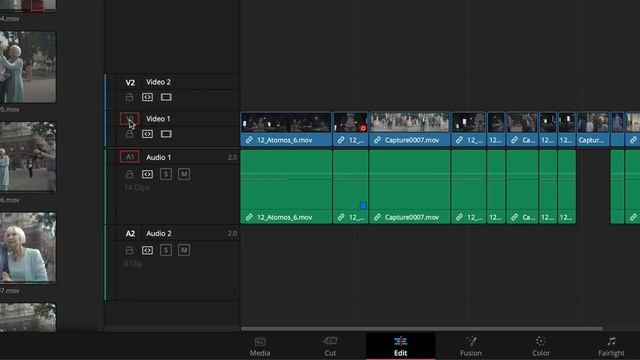Image resolution: width=640 pixels, height=360 pixels.
Task: Switch to the Cut page
Action: pos(330,346)
